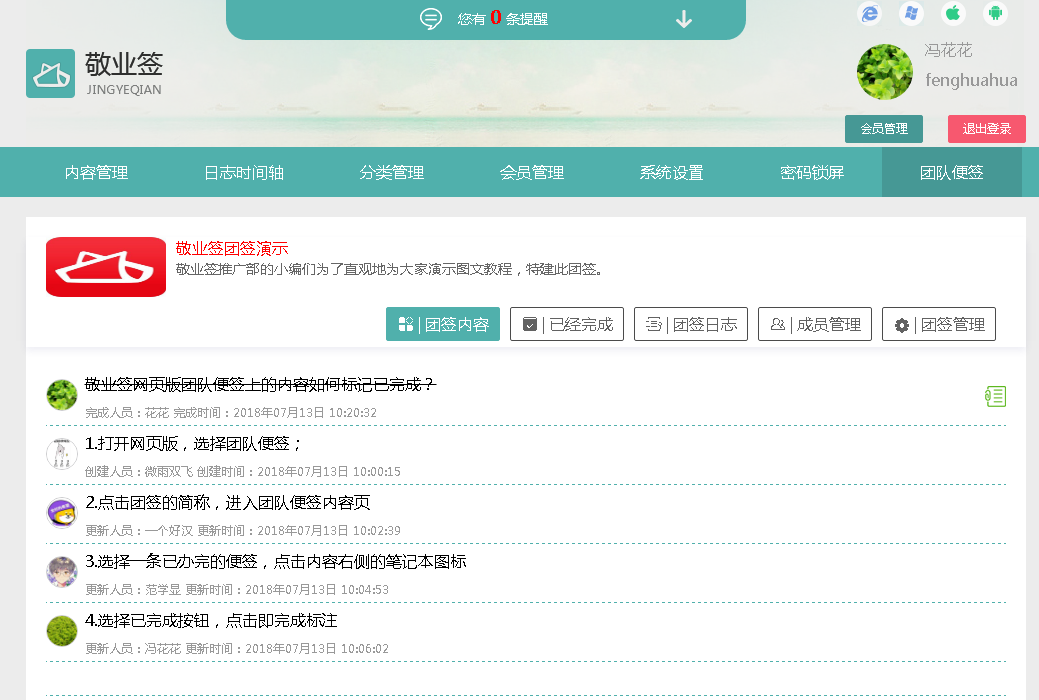
Task: Click 冯花花's avatar on note 4
Action: point(62,631)
